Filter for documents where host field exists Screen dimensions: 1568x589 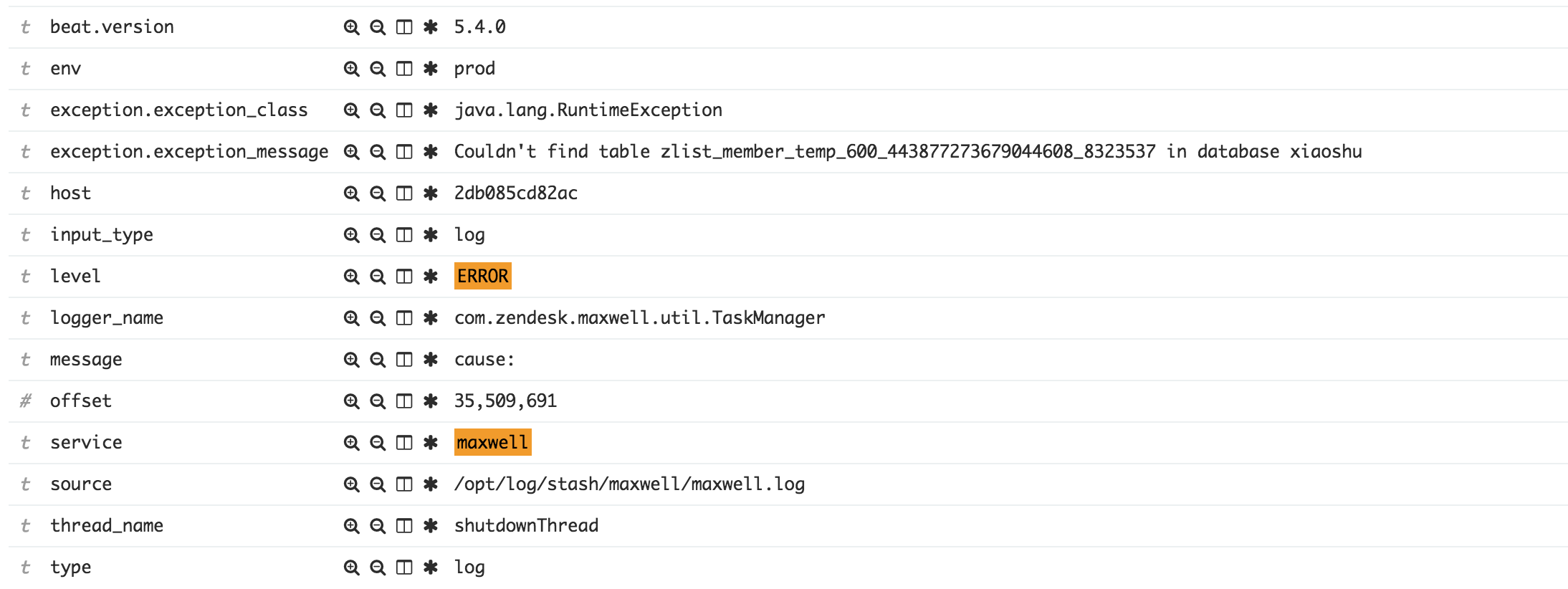pyautogui.click(x=429, y=193)
